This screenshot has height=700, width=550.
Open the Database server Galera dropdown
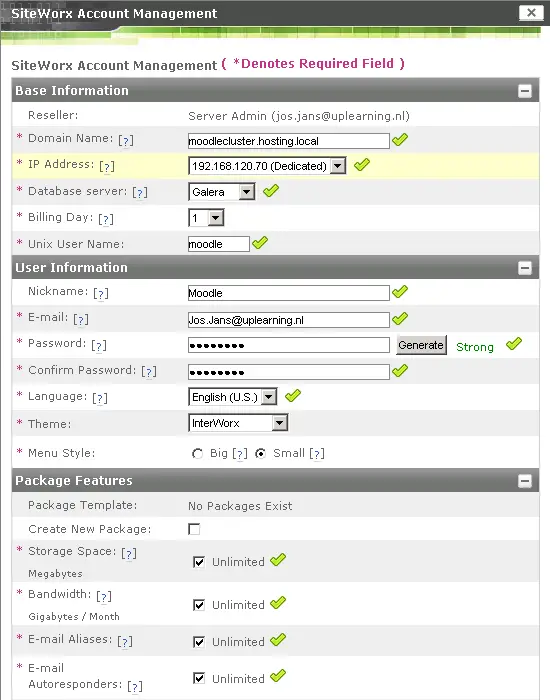click(x=221, y=192)
